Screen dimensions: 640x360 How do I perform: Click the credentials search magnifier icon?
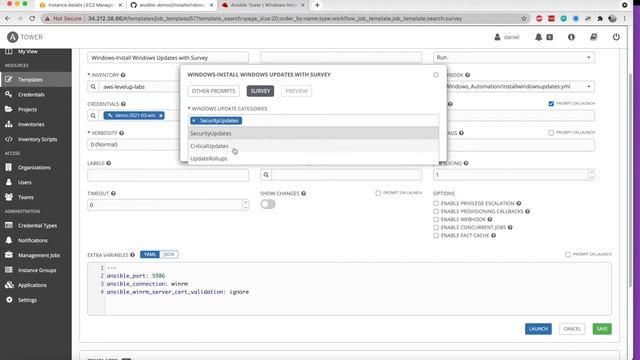[93, 116]
